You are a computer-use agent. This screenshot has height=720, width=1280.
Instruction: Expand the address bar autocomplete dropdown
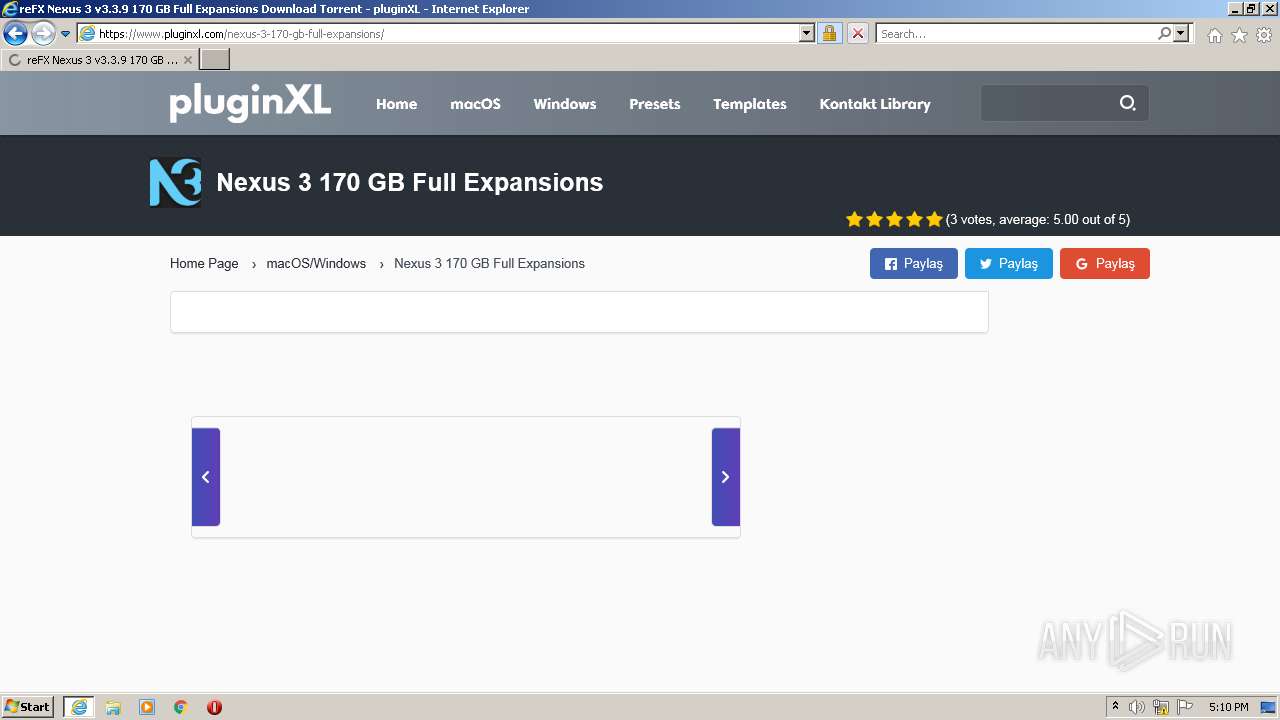pyautogui.click(x=807, y=34)
